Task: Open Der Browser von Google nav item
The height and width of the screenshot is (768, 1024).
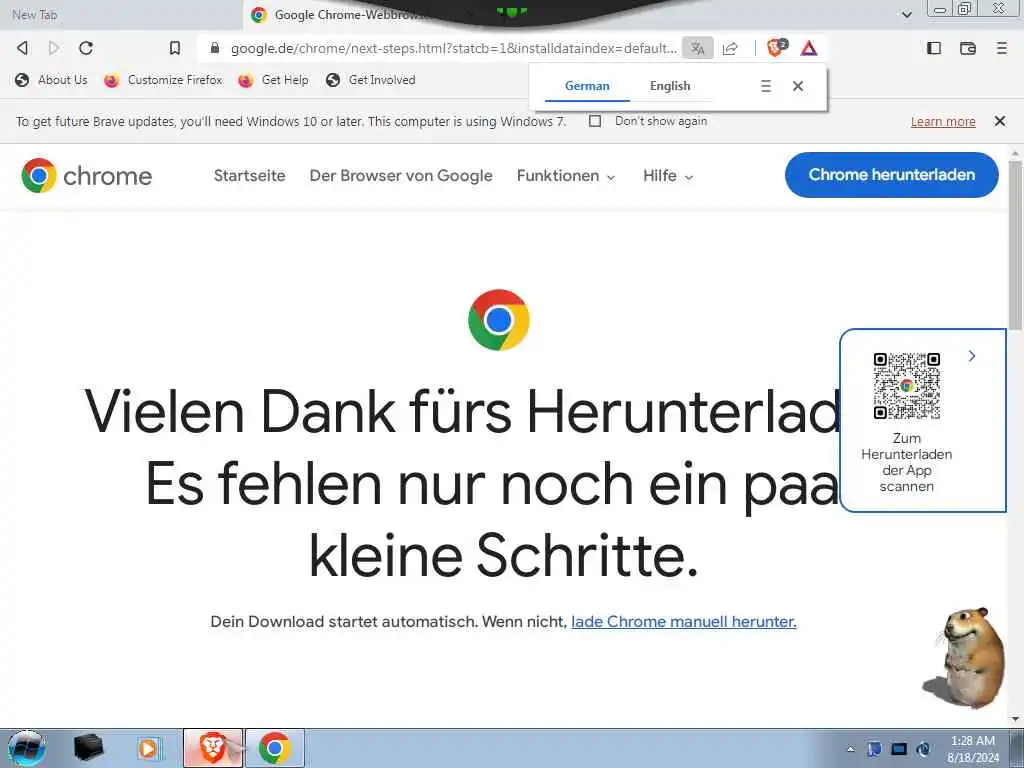Action: pos(401,176)
